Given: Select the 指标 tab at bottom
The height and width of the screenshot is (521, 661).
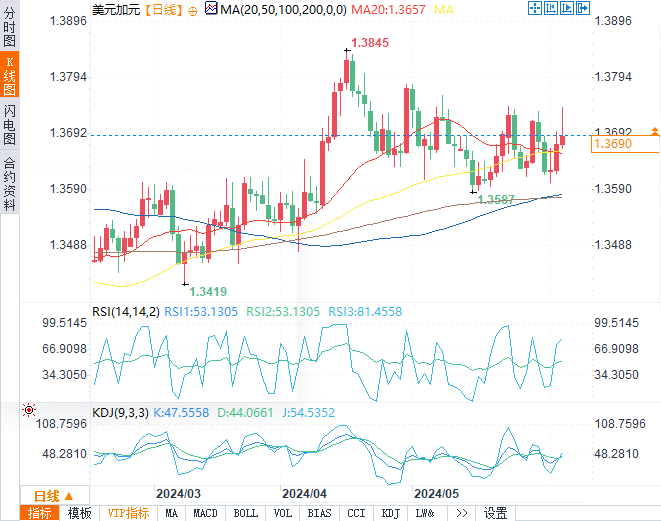Looking at the screenshot, I should [39, 513].
